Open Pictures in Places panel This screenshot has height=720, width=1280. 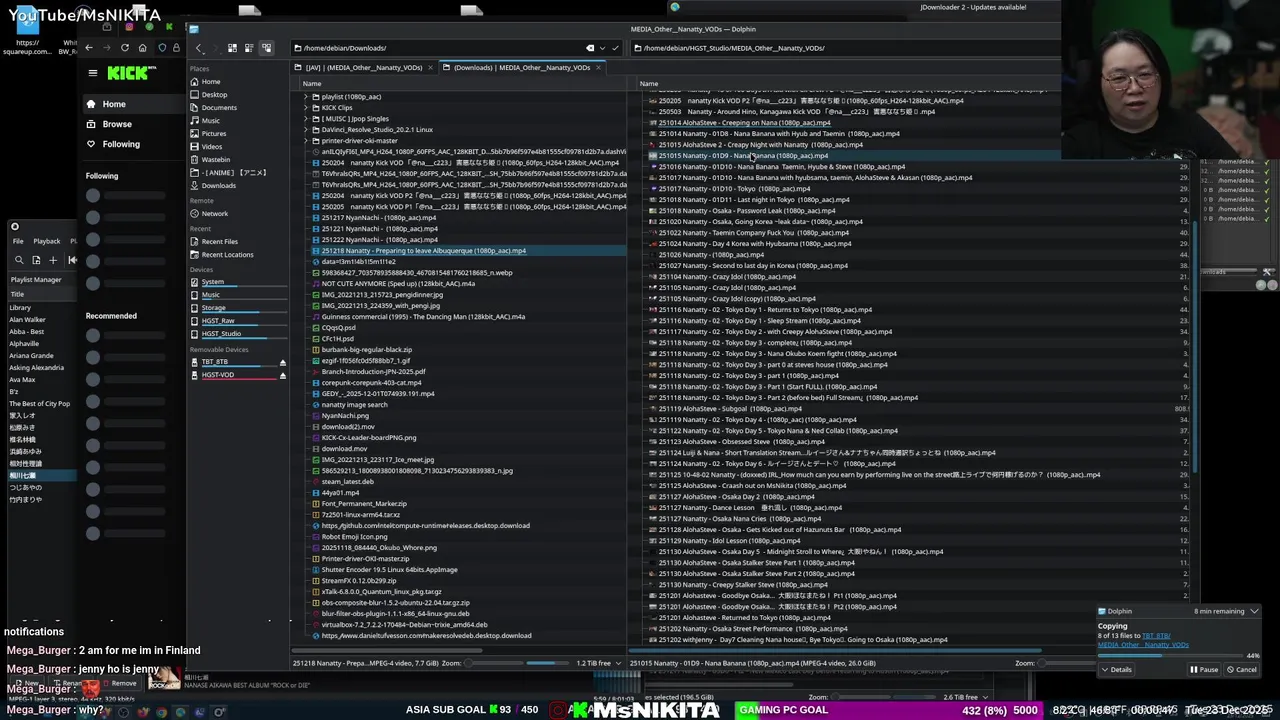pyautogui.click(x=213, y=134)
